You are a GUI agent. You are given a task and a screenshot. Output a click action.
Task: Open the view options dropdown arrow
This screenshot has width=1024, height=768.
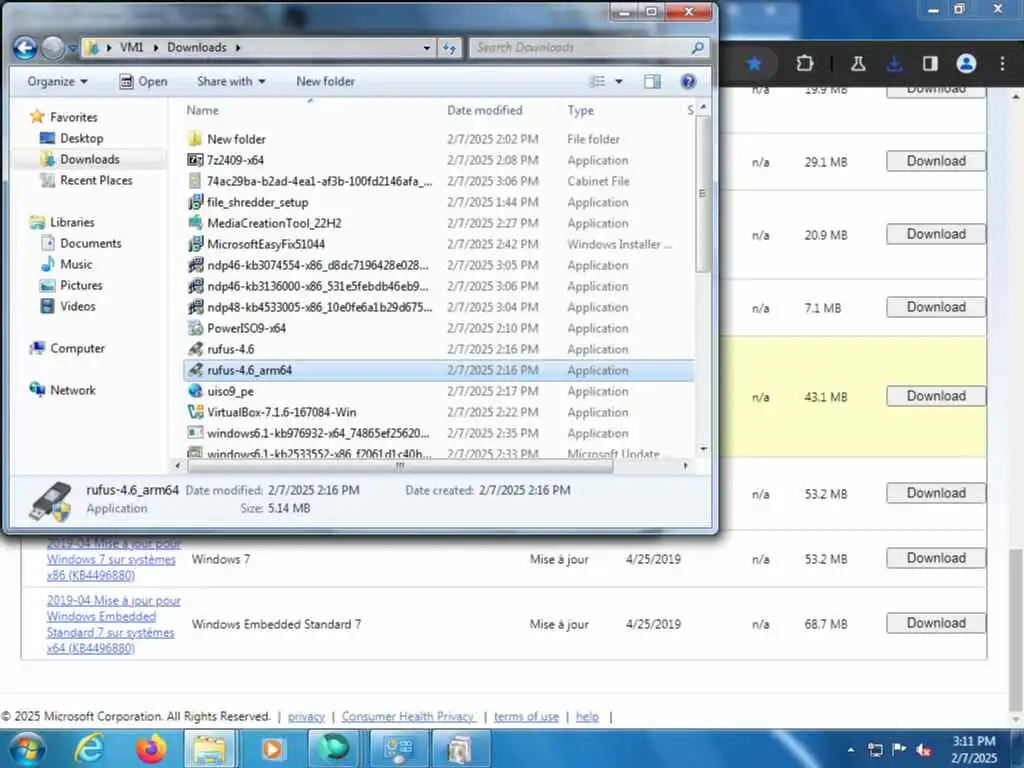[618, 82]
